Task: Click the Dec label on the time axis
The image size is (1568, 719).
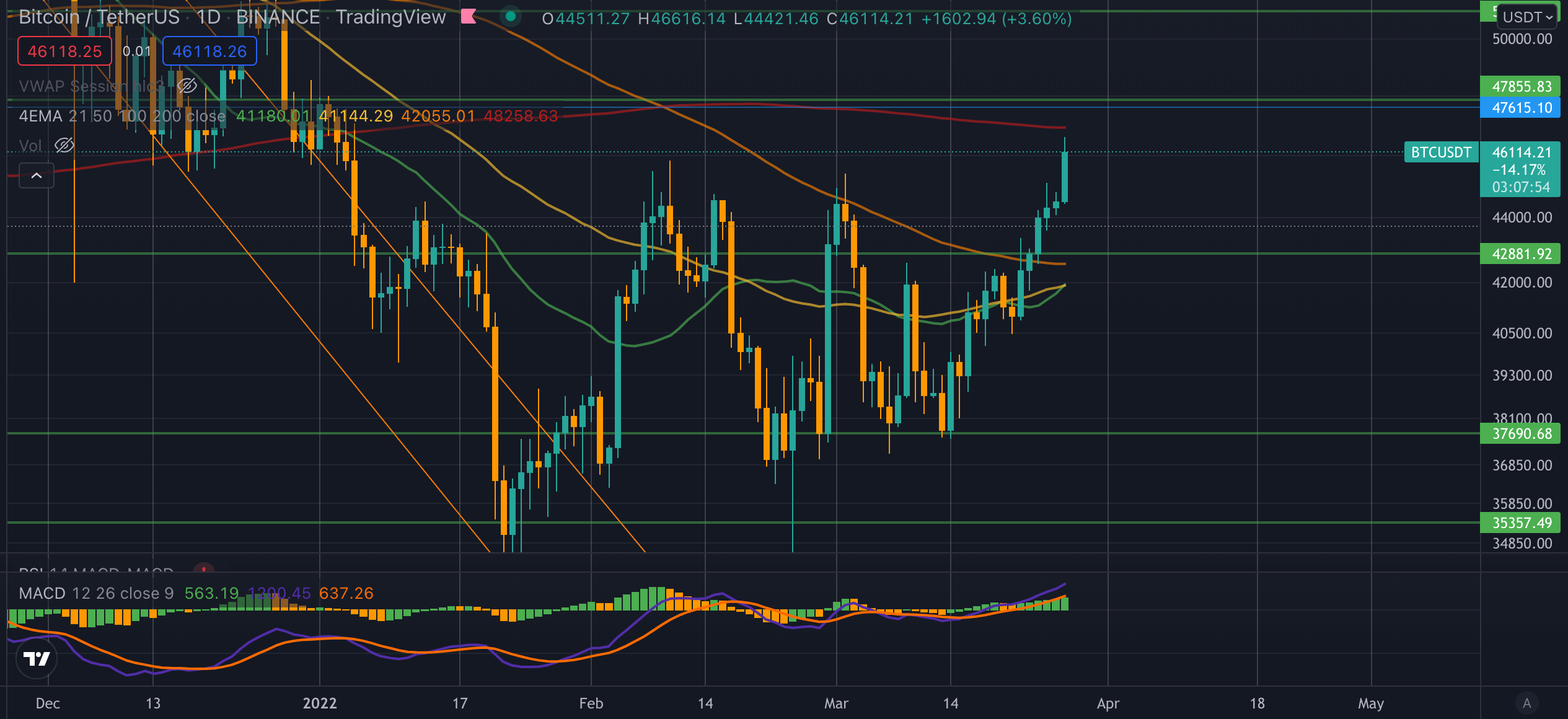Action: coord(48,703)
